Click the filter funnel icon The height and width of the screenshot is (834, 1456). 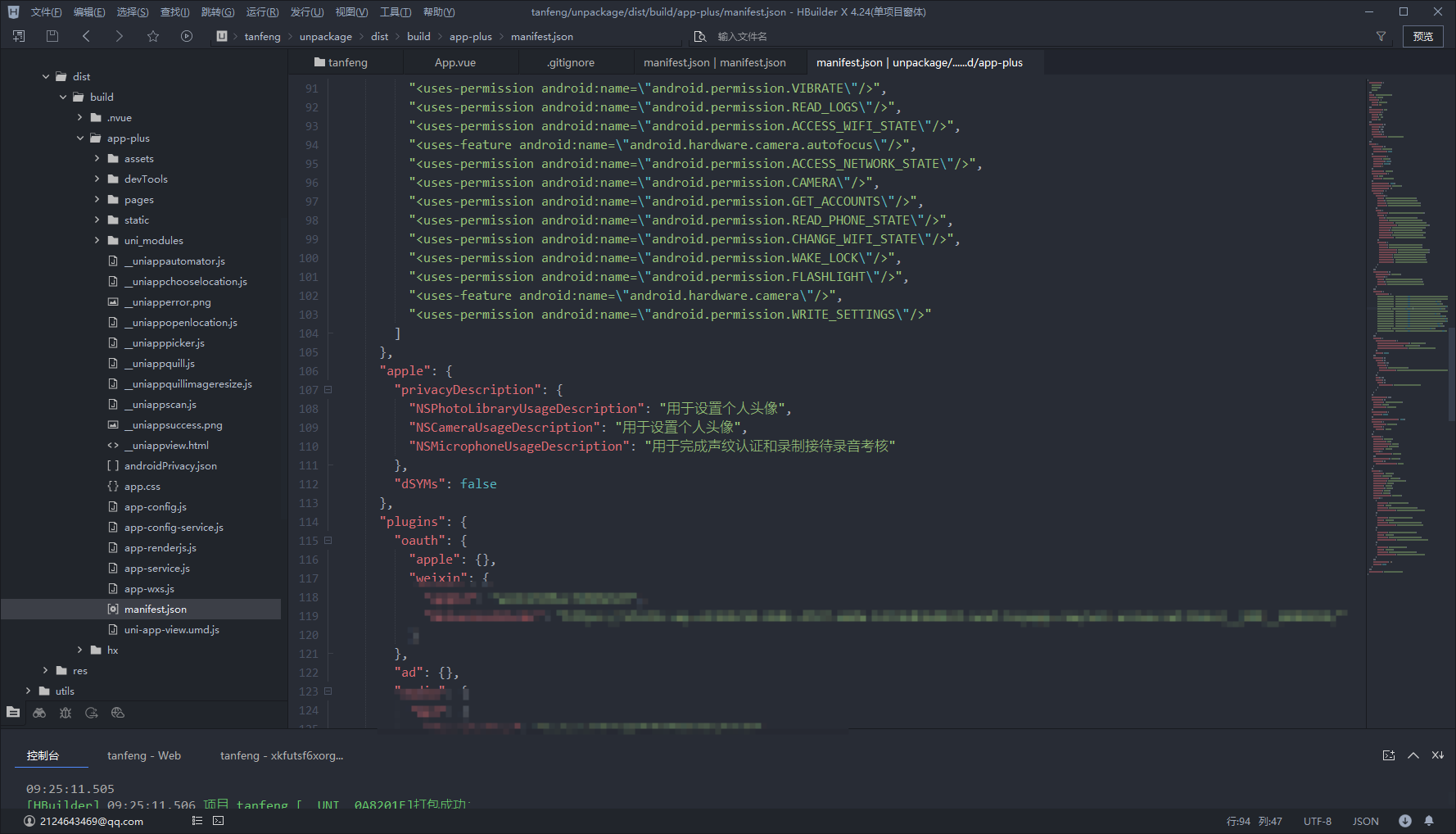(x=1381, y=36)
